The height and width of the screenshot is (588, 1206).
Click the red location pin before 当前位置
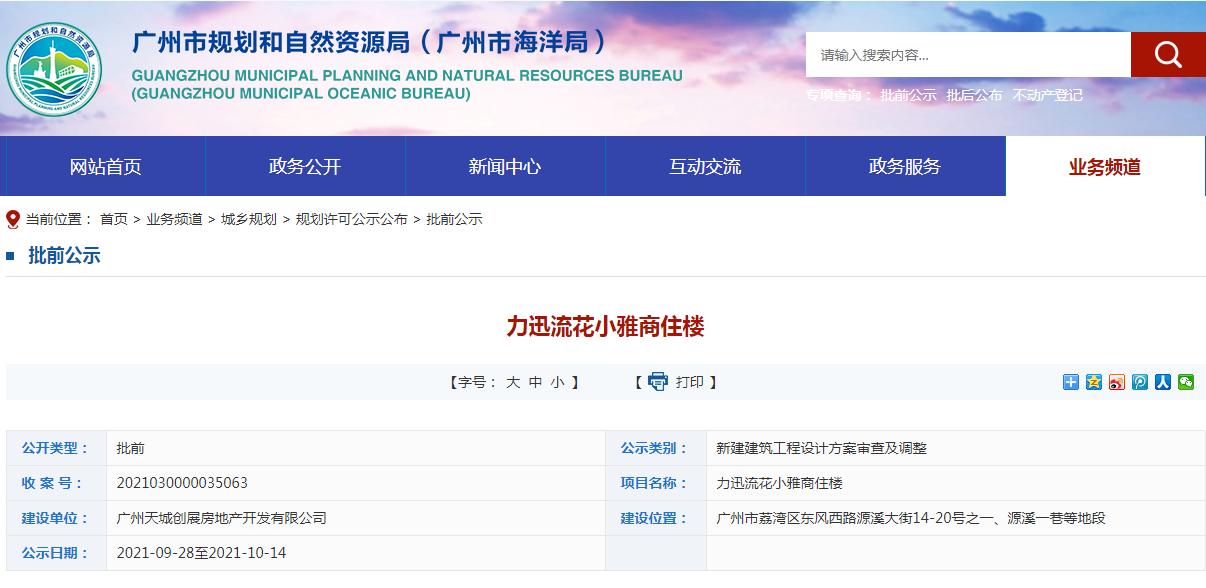12,218
